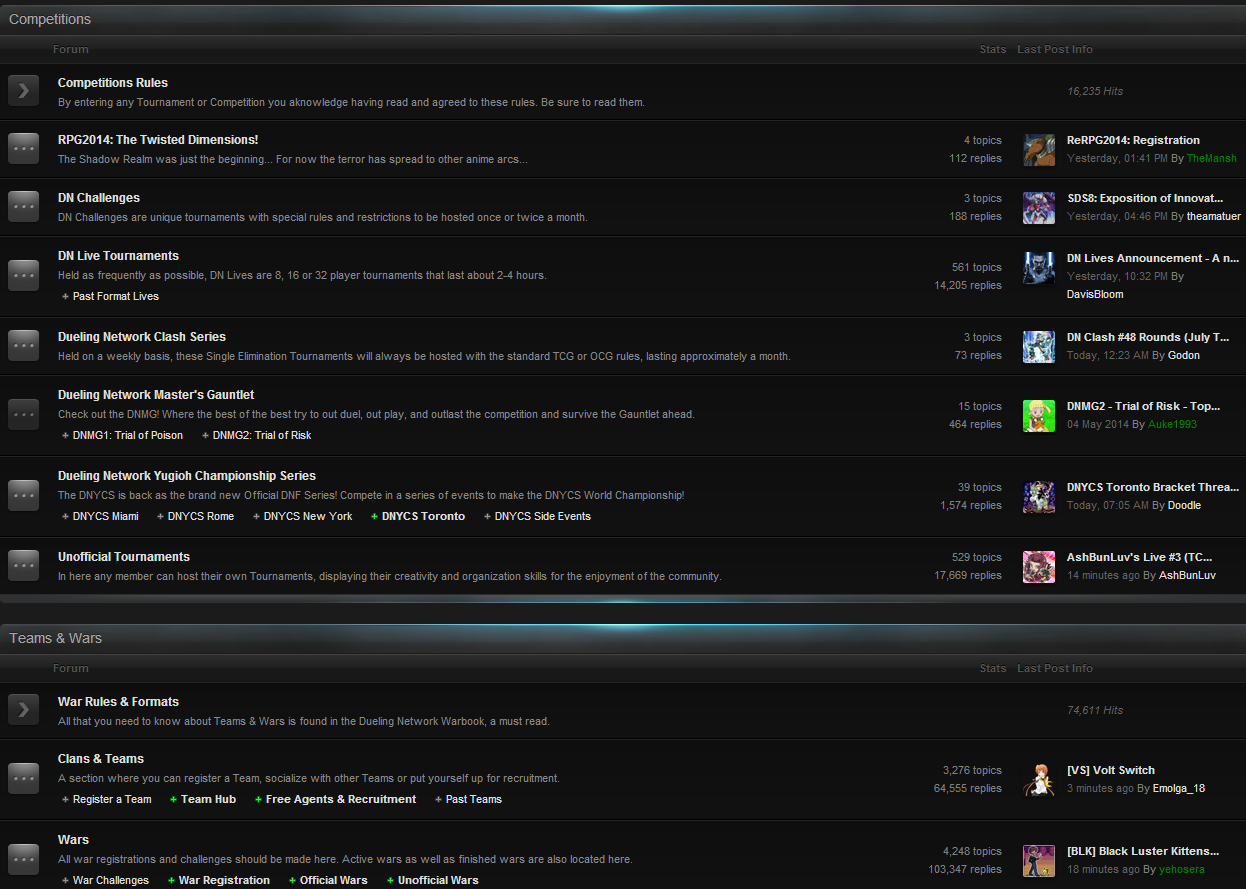The image size is (1246, 889).
Task: Open green avatar beside DNMG2 Trial of Risk post
Action: click(1039, 416)
